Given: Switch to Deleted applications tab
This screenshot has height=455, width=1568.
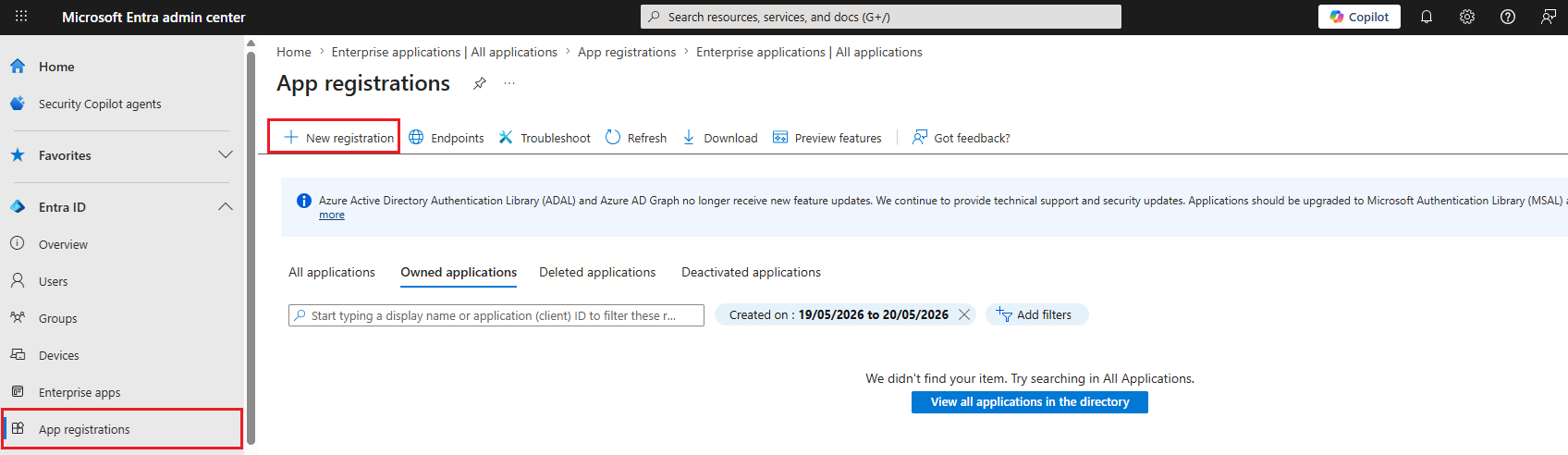Looking at the screenshot, I should tap(597, 272).
